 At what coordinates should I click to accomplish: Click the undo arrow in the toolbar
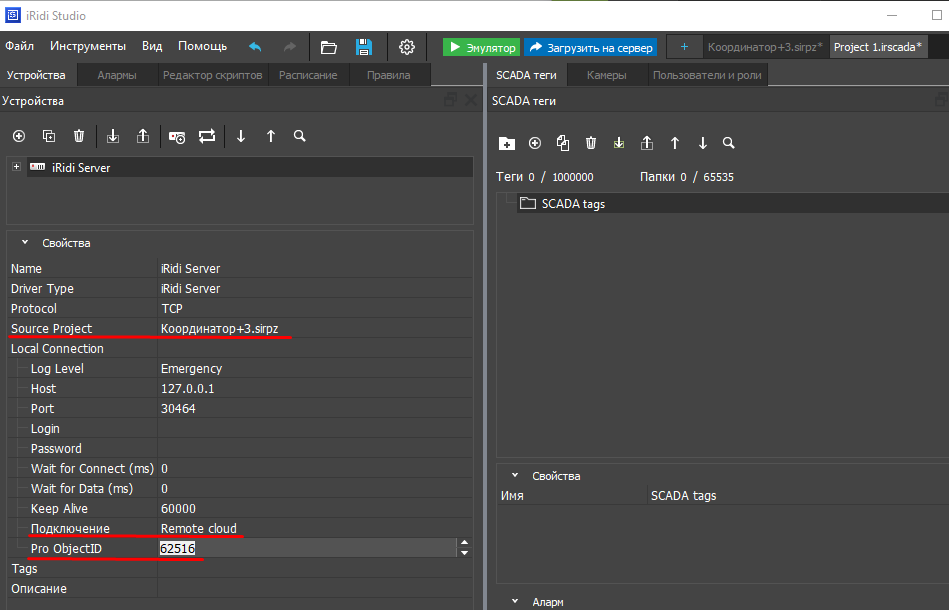pos(255,47)
